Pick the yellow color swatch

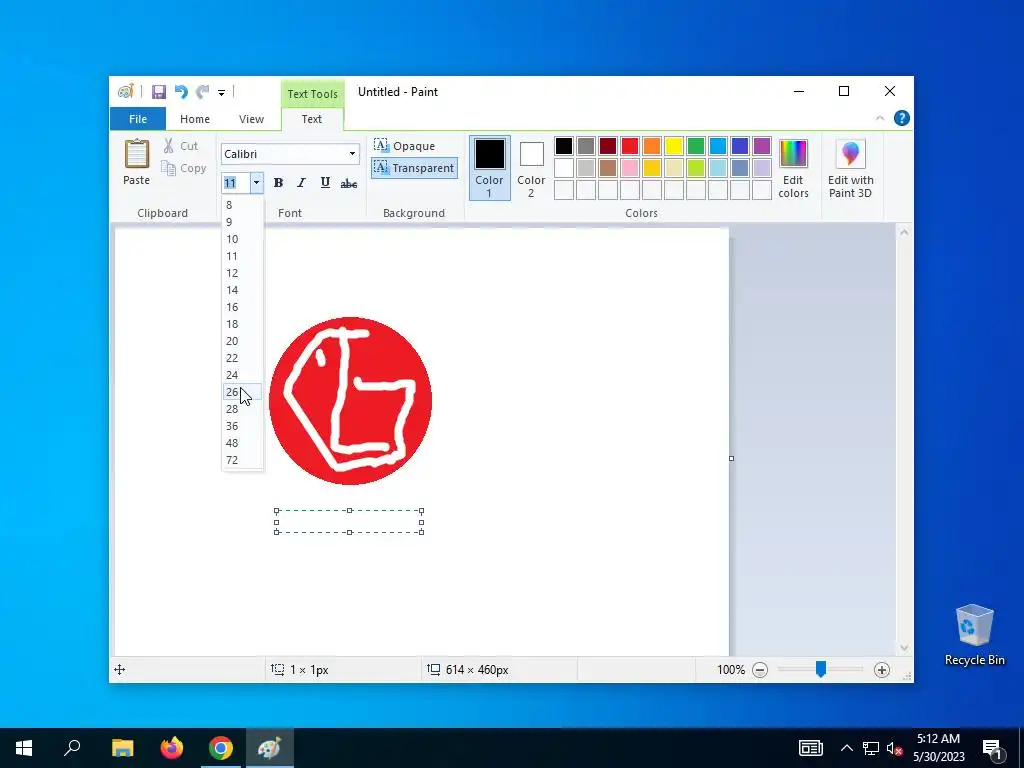(x=673, y=146)
